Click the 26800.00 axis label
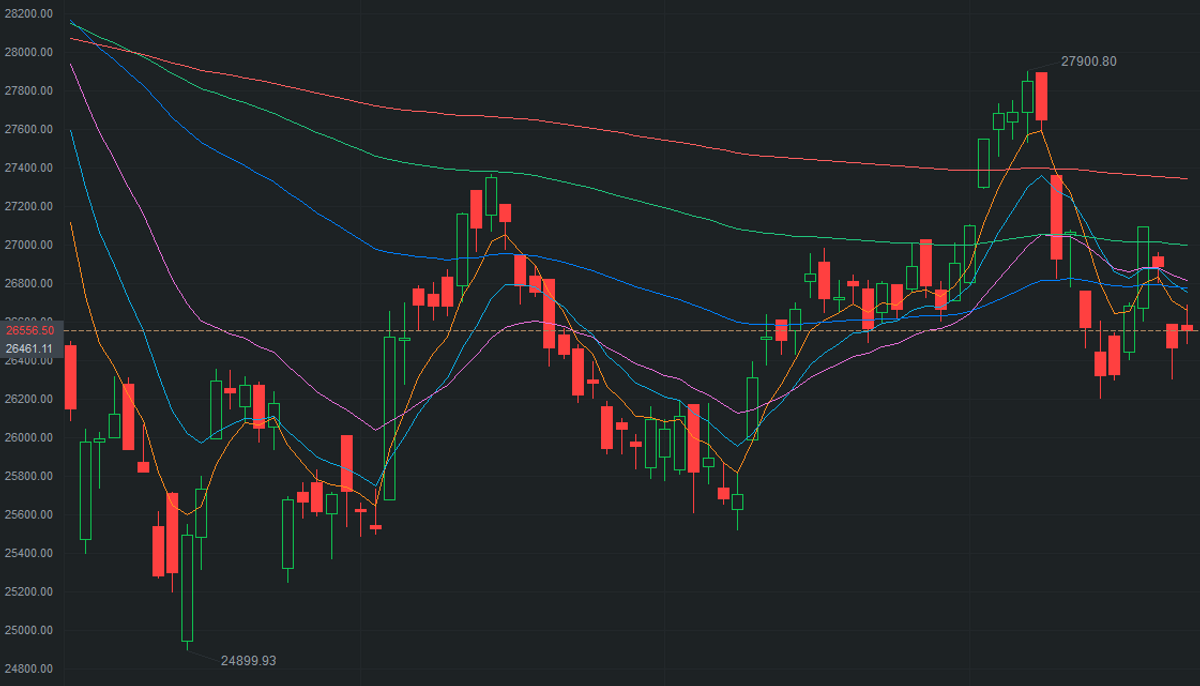Viewport: 1200px width, 686px height. click(28, 284)
